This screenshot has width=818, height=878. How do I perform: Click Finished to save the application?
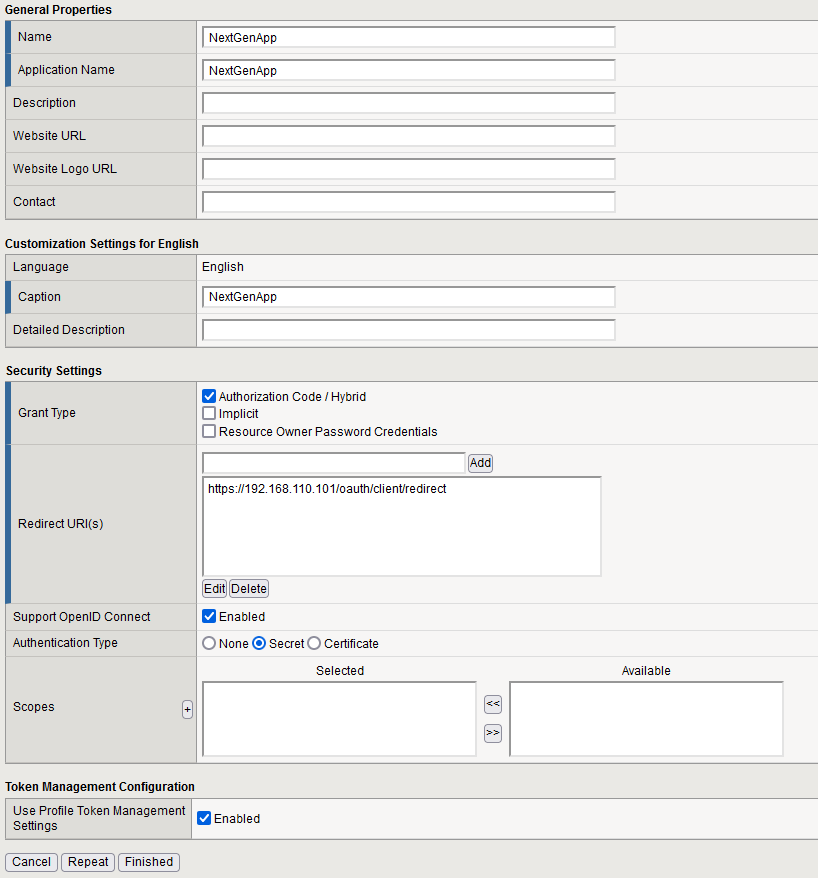click(148, 861)
